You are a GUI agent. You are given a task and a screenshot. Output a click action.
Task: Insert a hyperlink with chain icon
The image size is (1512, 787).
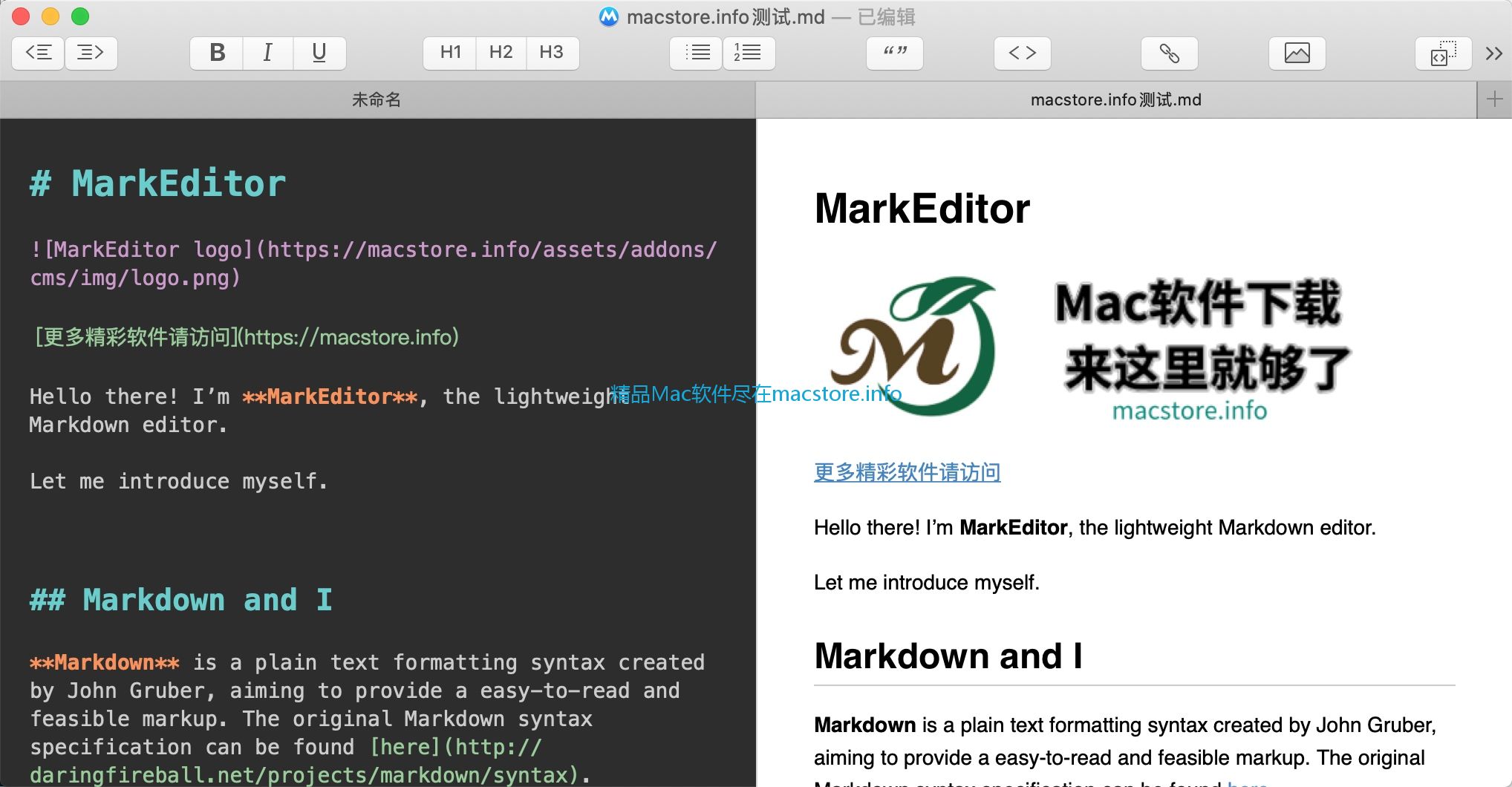[1170, 53]
